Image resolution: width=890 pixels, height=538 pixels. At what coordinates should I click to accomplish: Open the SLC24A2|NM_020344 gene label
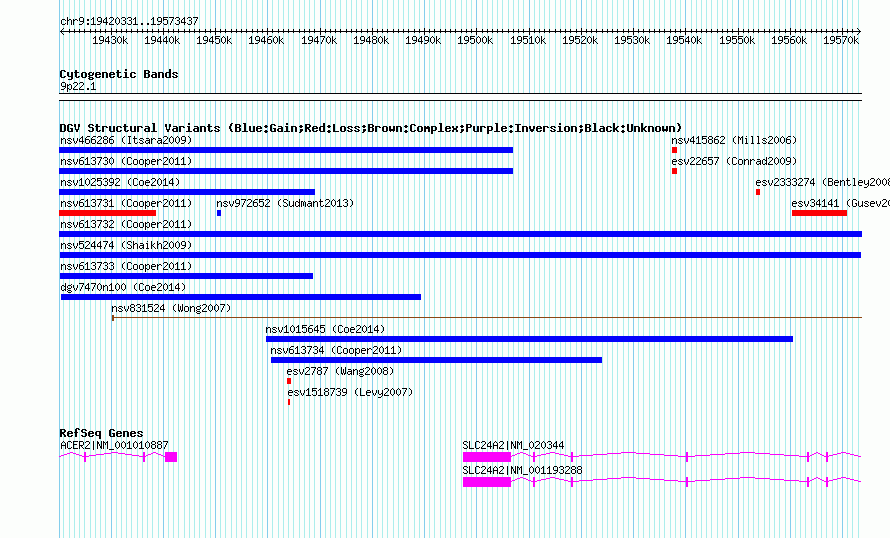point(513,445)
